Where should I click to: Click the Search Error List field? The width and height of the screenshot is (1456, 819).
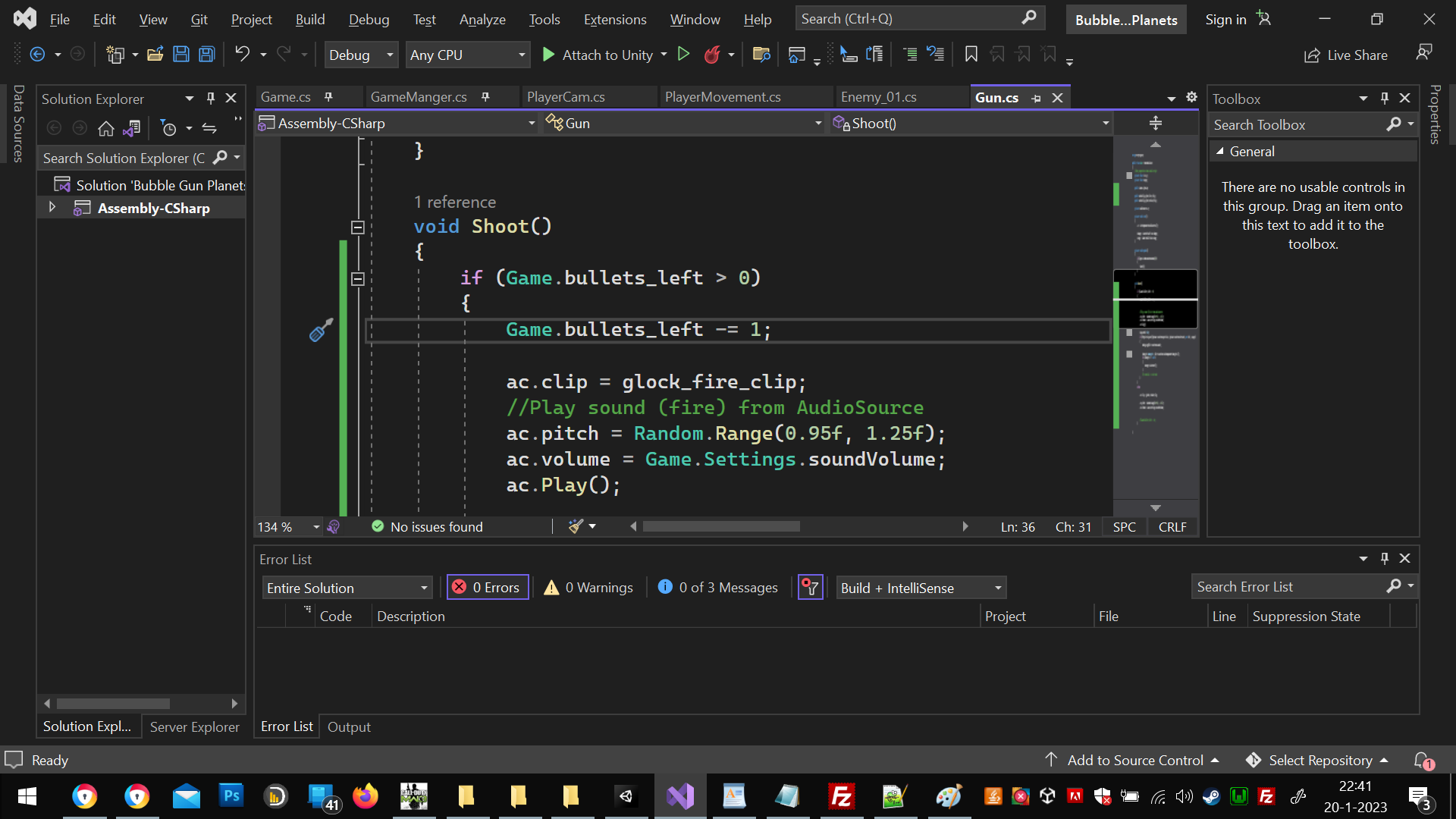(x=1289, y=587)
